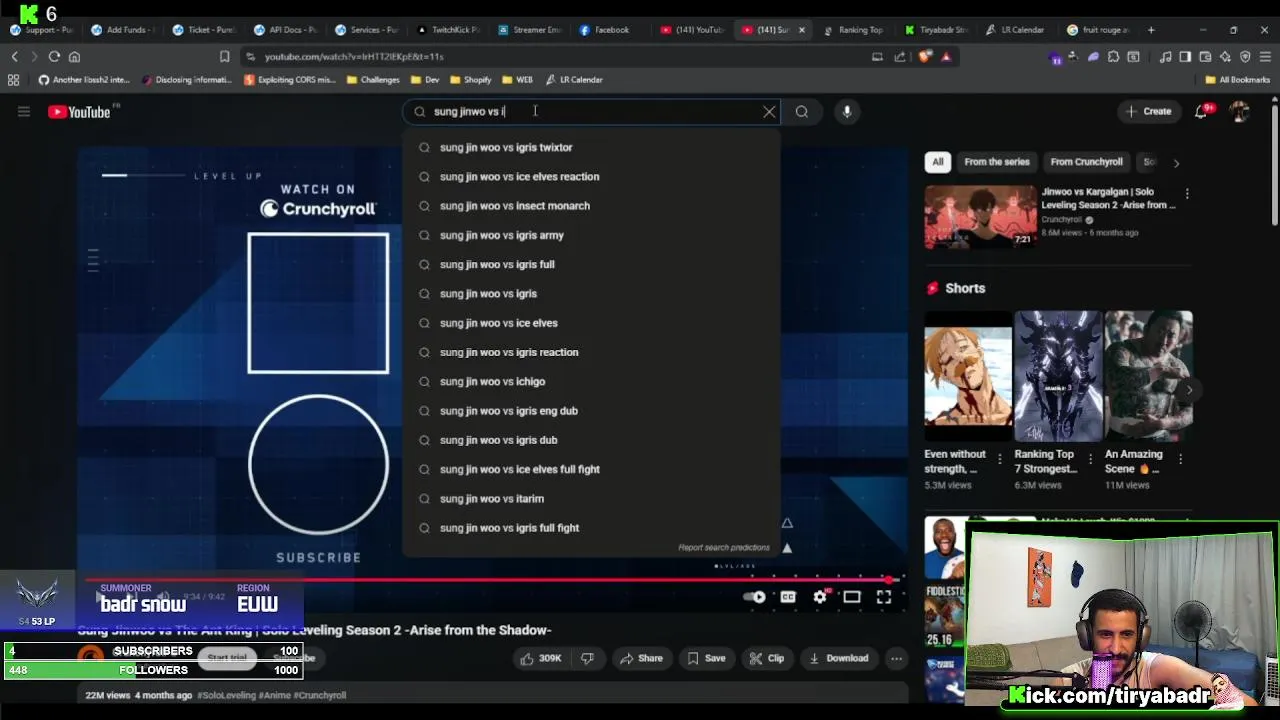Open the Brave Wallet icon
This screenshot has width=1280, height=720.
pos(1205,57)
